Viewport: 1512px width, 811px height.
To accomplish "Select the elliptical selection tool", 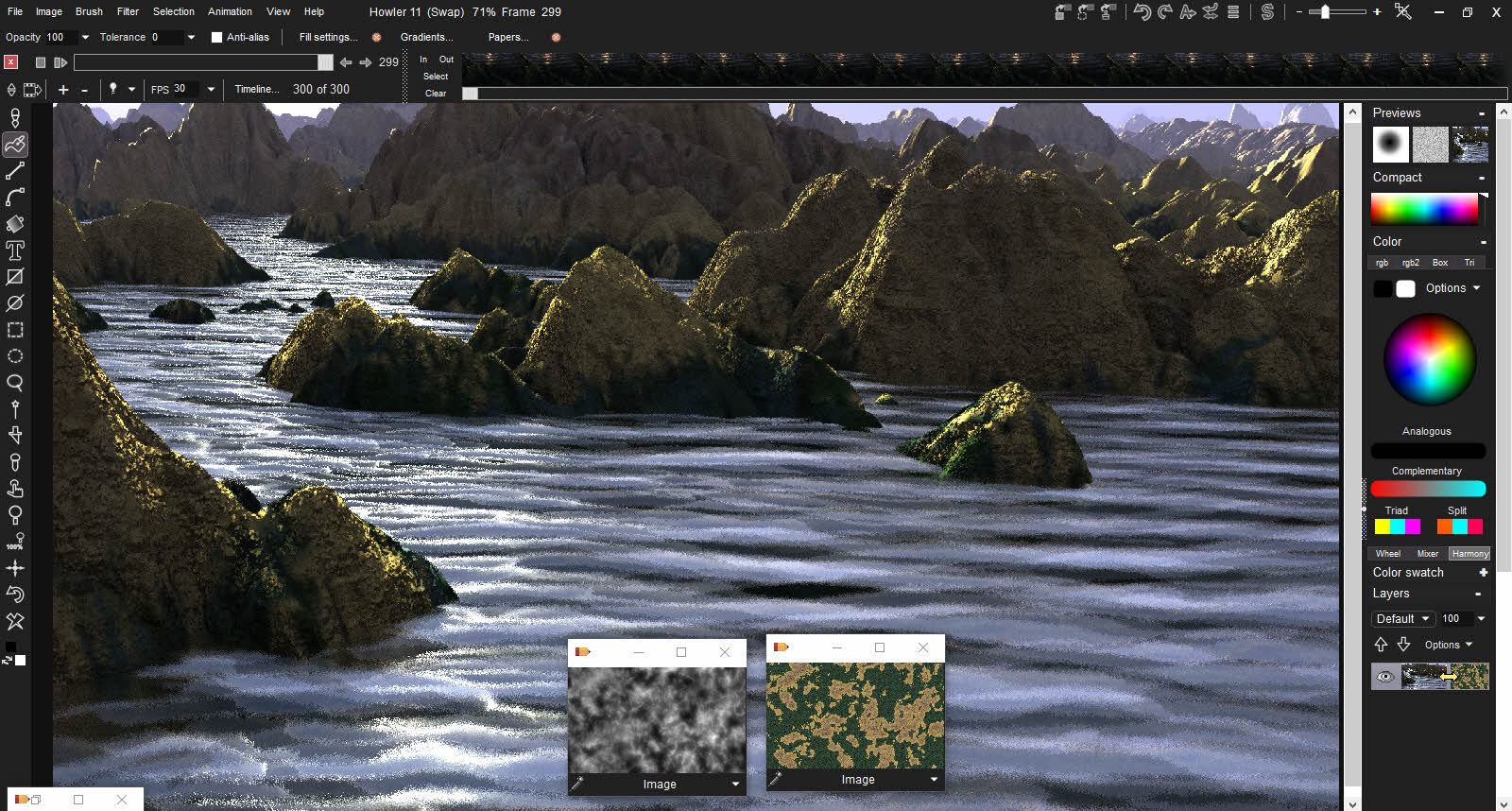I will point(15,356).
